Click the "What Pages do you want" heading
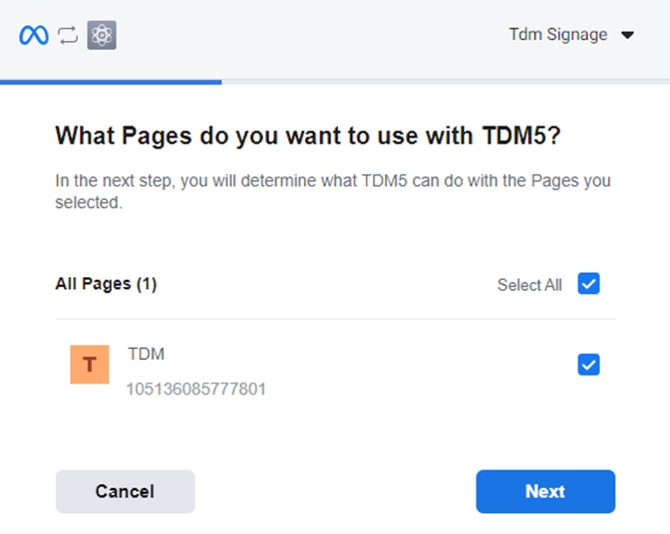 click(313, 136)
